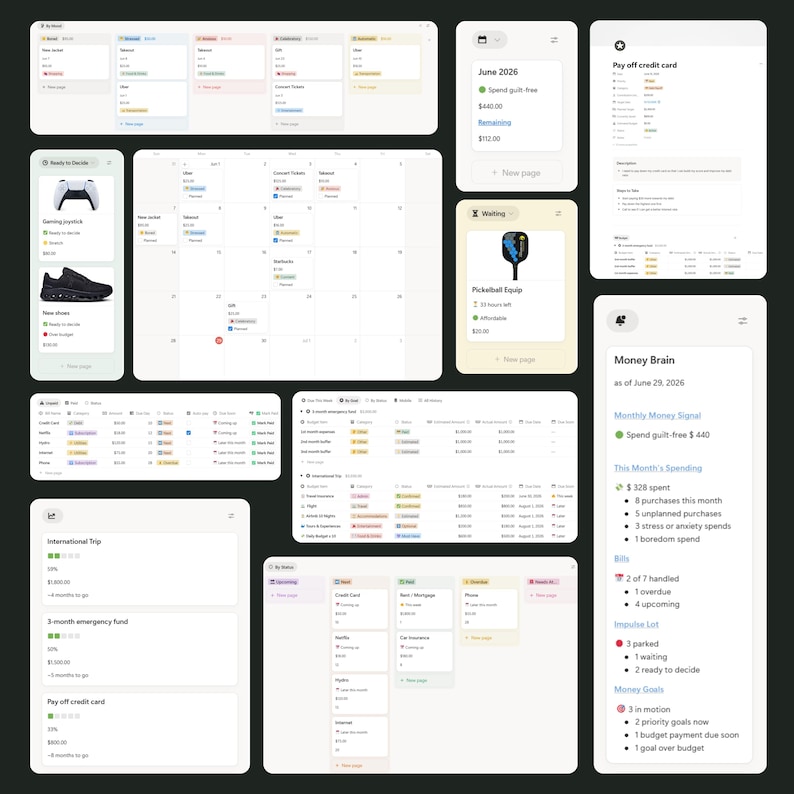Open New shoes card image
Screen dimensions: 794x794
point(76,286)
